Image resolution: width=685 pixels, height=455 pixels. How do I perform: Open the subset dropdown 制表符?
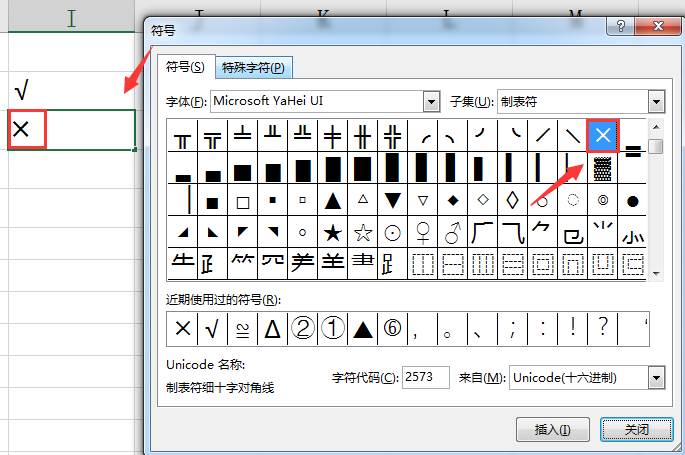[x=656, y=102]
